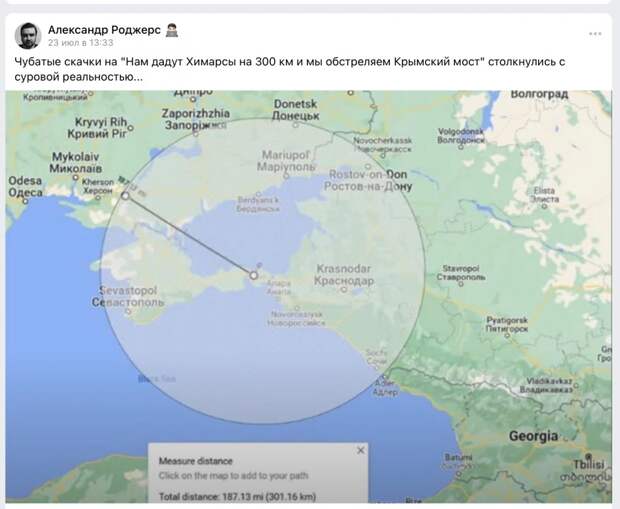Screen dimensions: 620x509
Task: Click the Sochi city label
Action: [376, 357]
